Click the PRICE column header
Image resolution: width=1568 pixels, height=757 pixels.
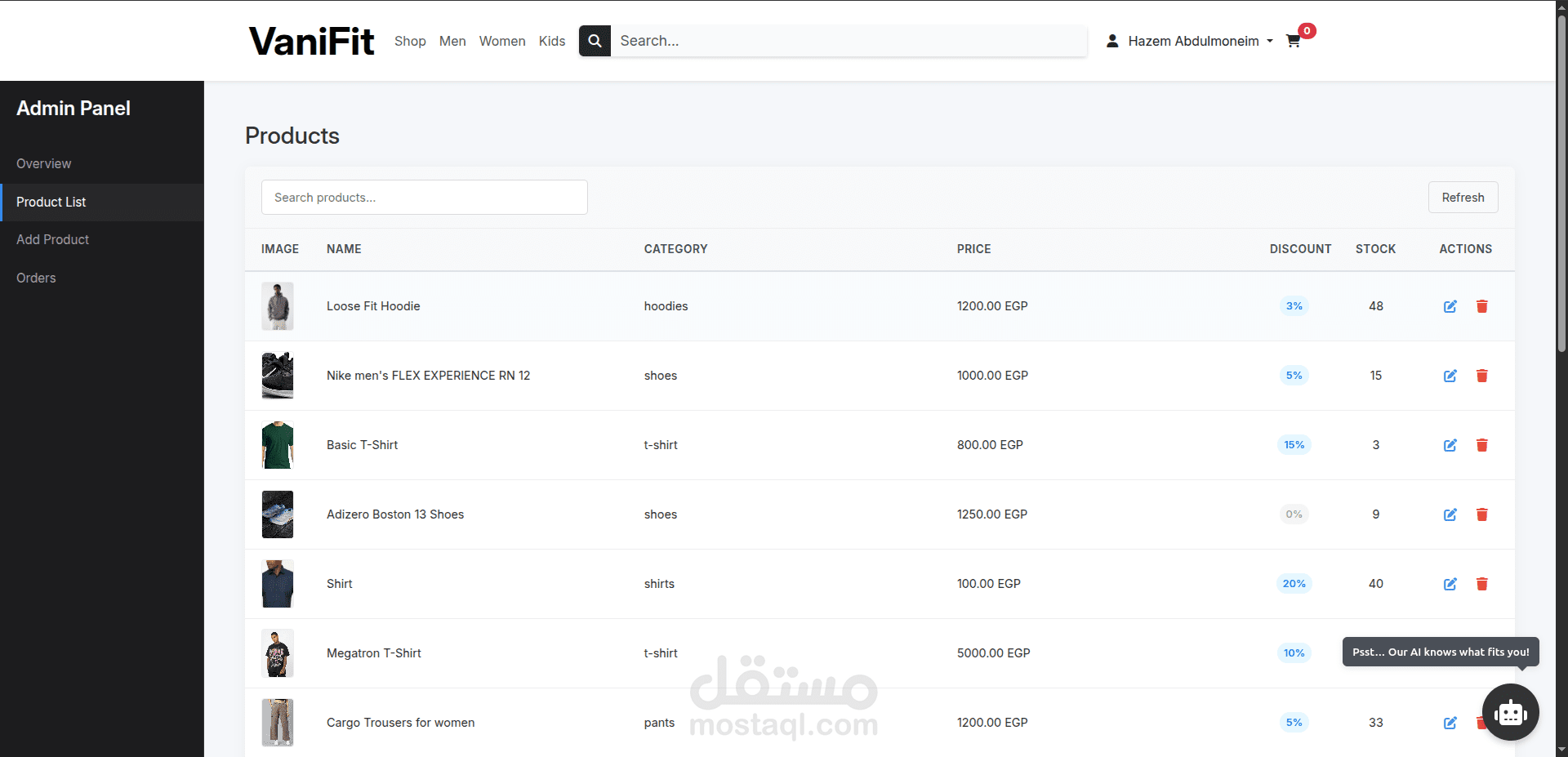973,249
